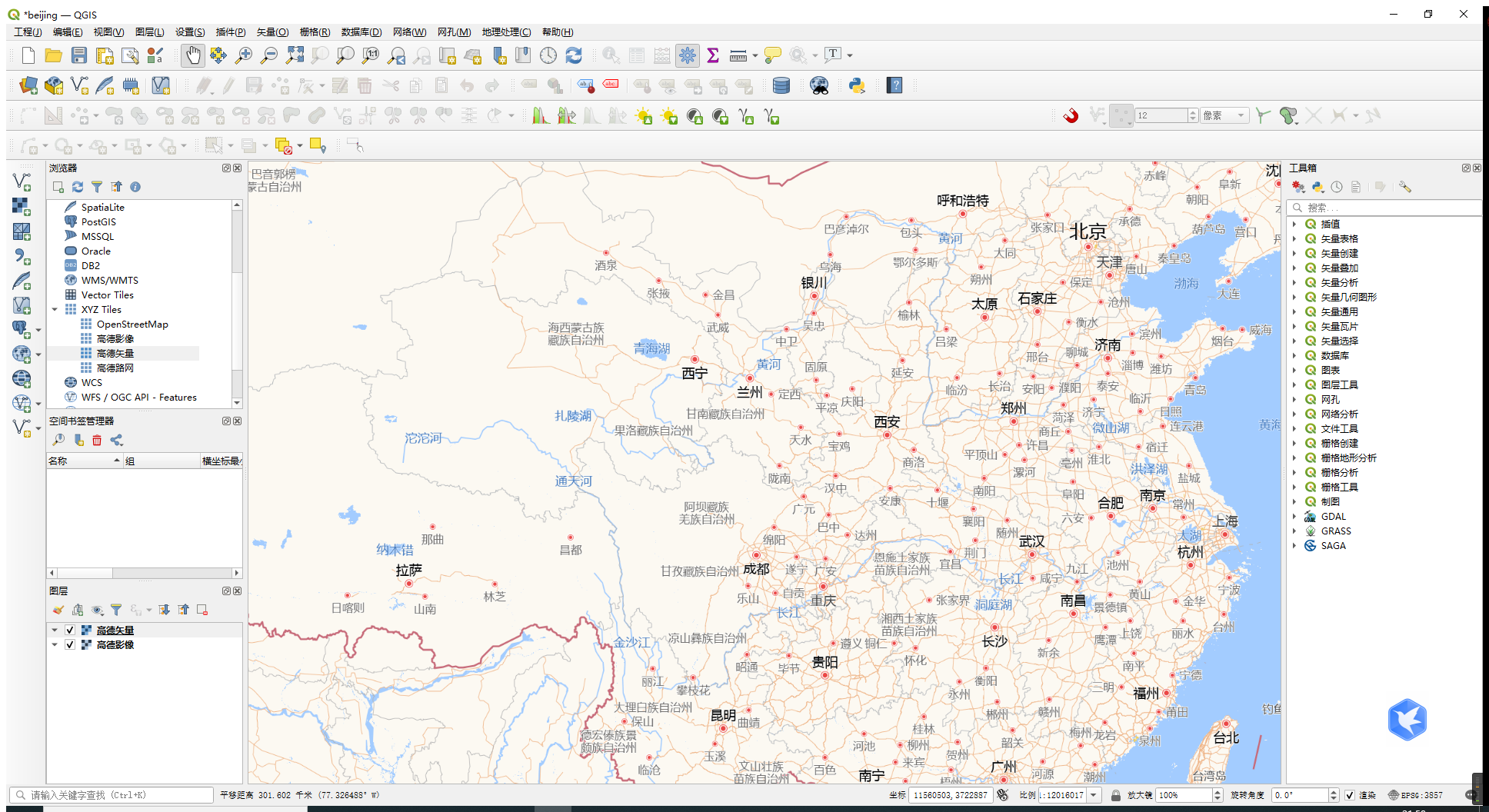This screenshot has height=812, width=1489.
Task: Increase snapping tolerance value stepper
Action: tap(1193, 112)
